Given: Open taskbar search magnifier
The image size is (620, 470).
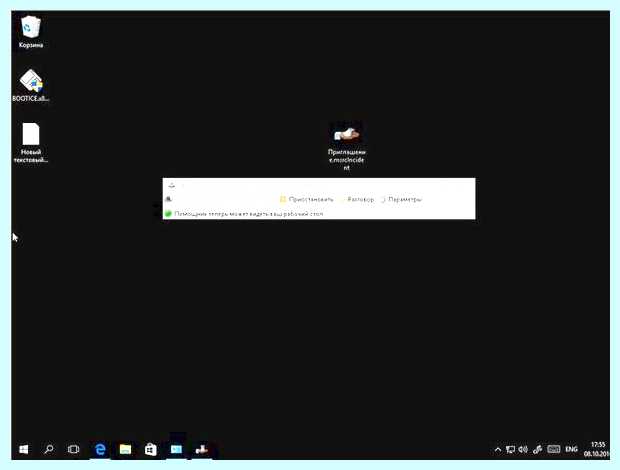Looking at the screenshot, I should pos(49,449).
